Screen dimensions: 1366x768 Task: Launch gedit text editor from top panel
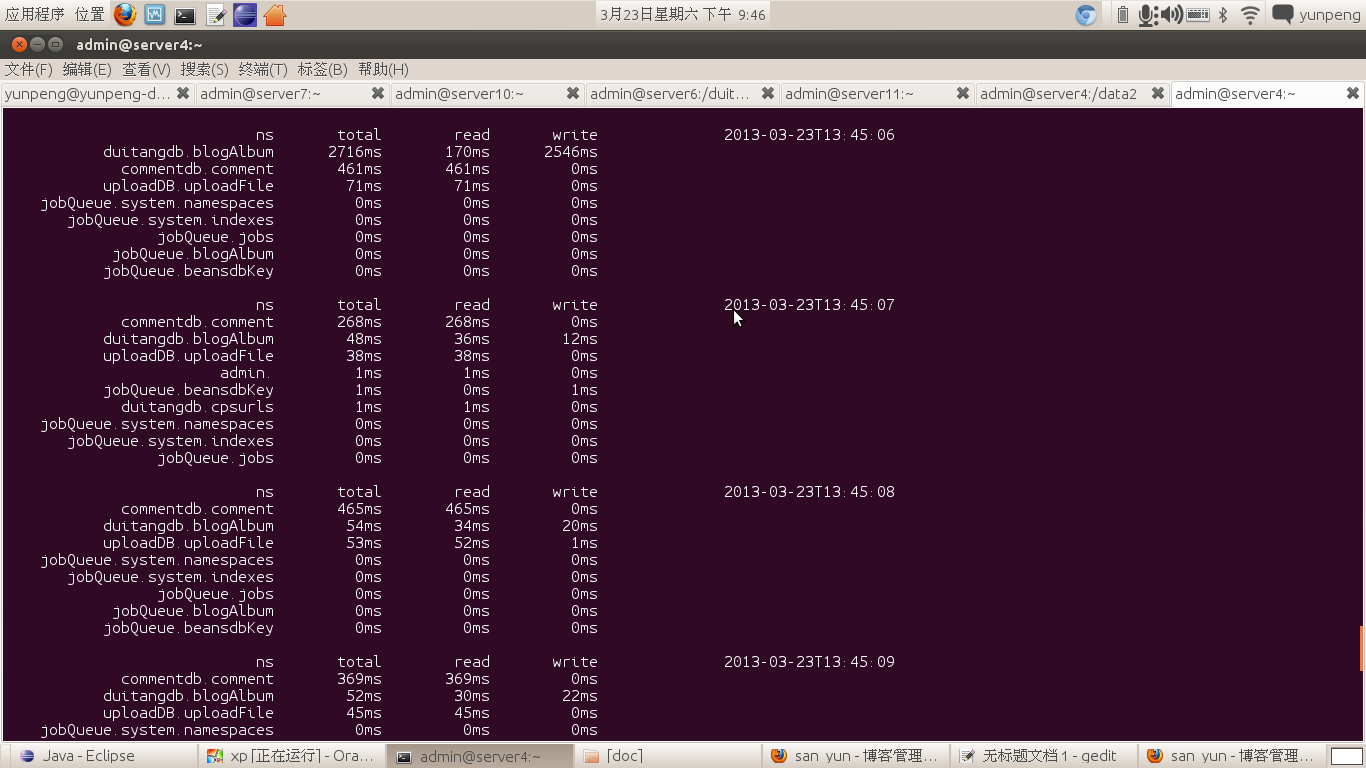(x=215, y=15)
